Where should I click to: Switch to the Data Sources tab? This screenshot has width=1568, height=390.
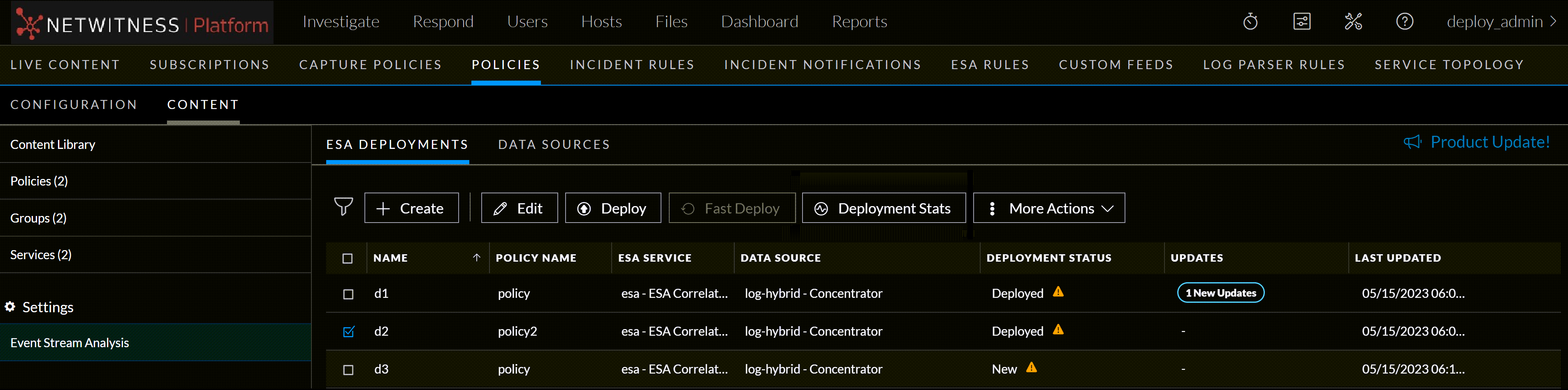click(x=553, y=144)
